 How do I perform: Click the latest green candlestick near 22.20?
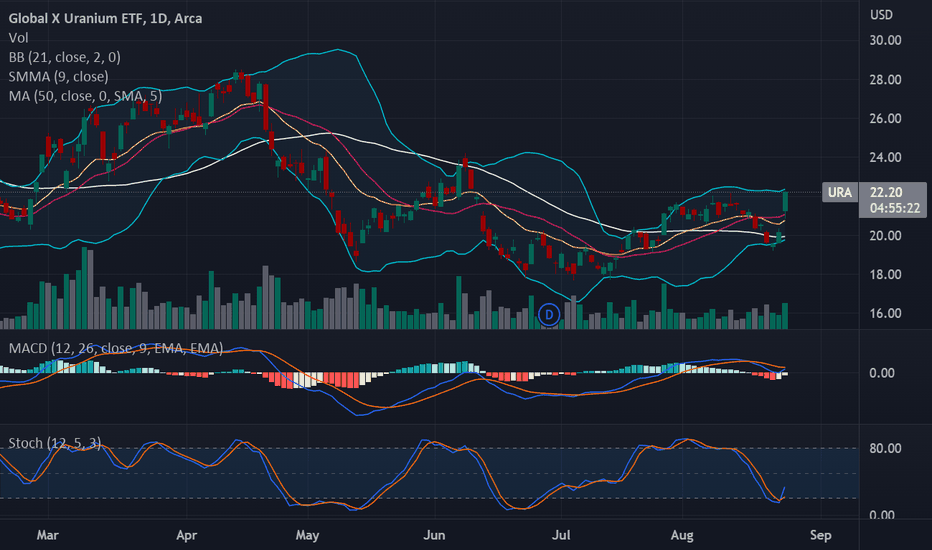[785, 202]
